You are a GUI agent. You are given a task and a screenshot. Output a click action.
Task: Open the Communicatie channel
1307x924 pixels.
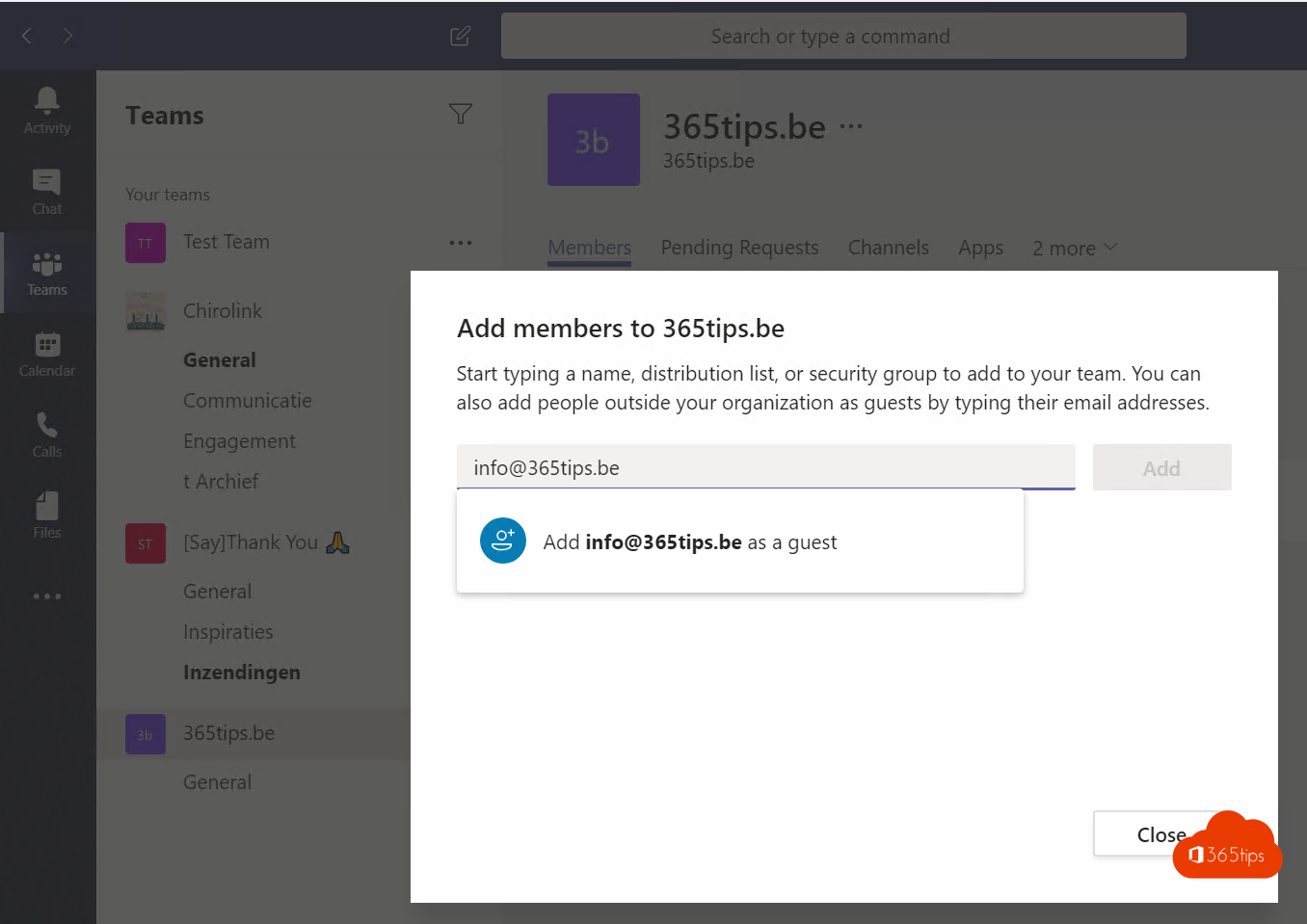coord(248,400)
